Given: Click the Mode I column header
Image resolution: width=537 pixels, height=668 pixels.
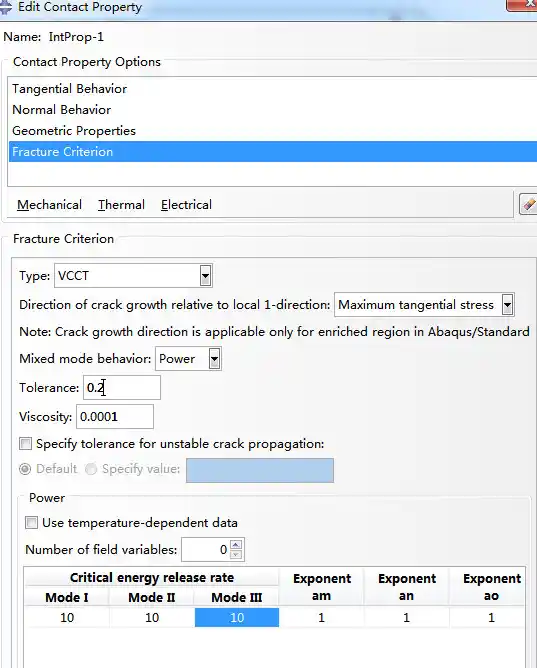Looking at the screenshot, I should coord(67,597).
